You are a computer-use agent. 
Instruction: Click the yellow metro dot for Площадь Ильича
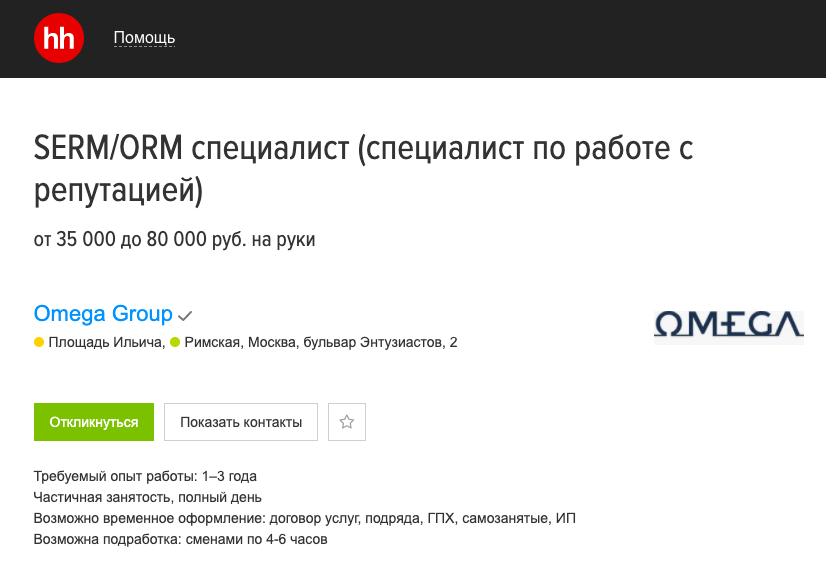click(x=39, y=342)
